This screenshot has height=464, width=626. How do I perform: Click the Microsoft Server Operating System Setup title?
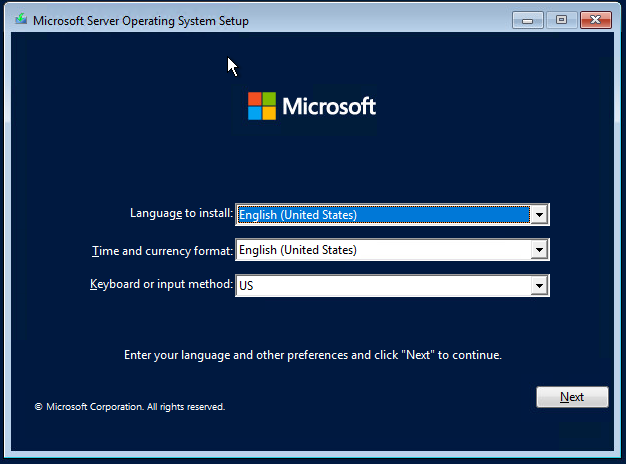point(141,21)
